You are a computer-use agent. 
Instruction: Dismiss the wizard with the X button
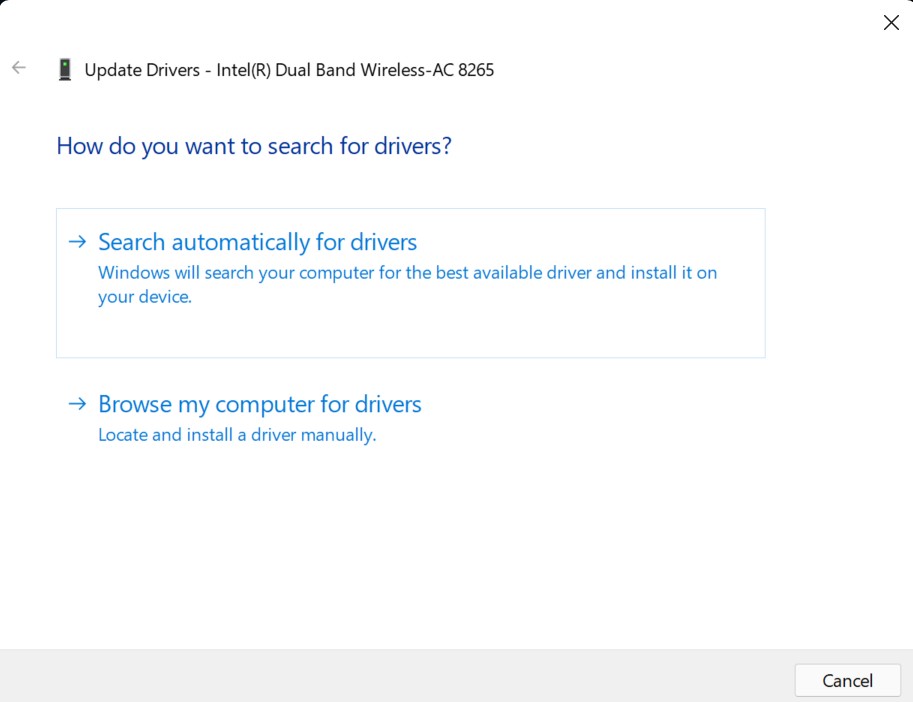click(890, 22)
